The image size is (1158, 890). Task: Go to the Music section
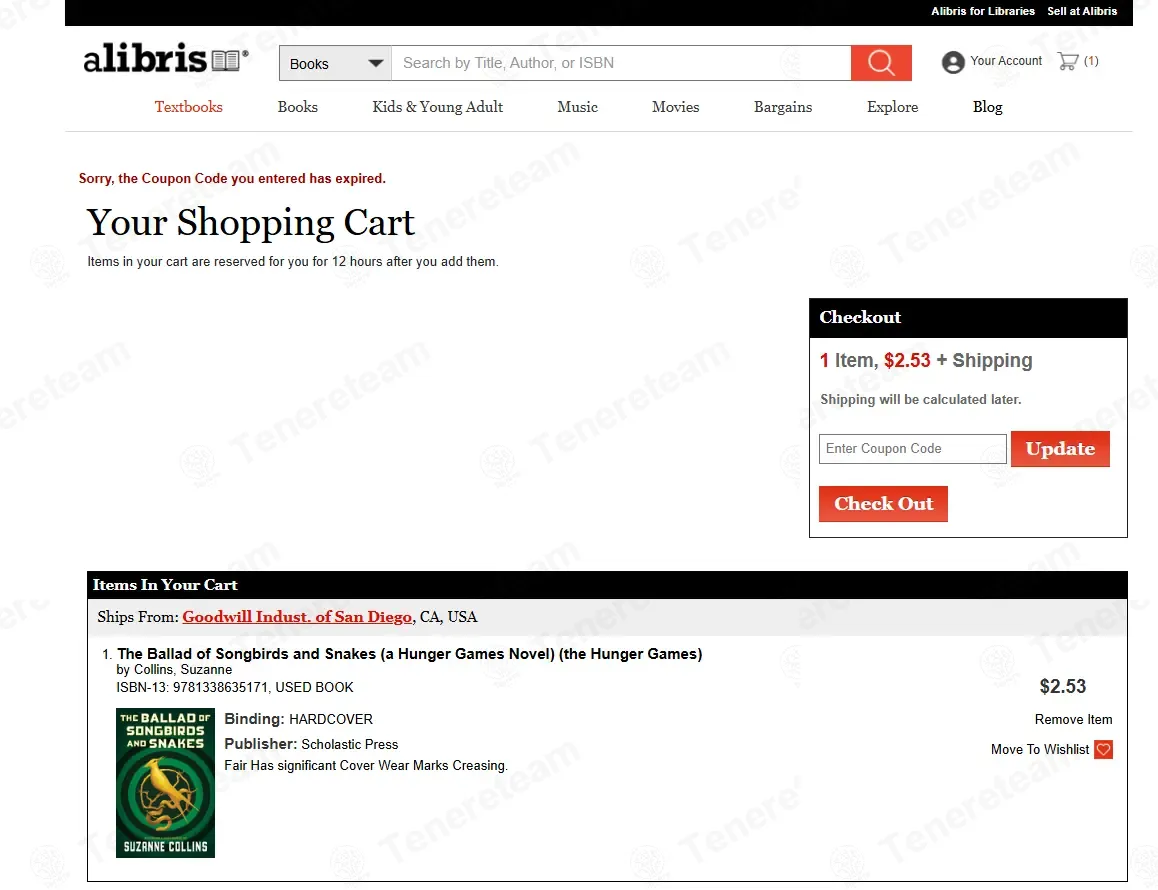(x=578, y=107)
